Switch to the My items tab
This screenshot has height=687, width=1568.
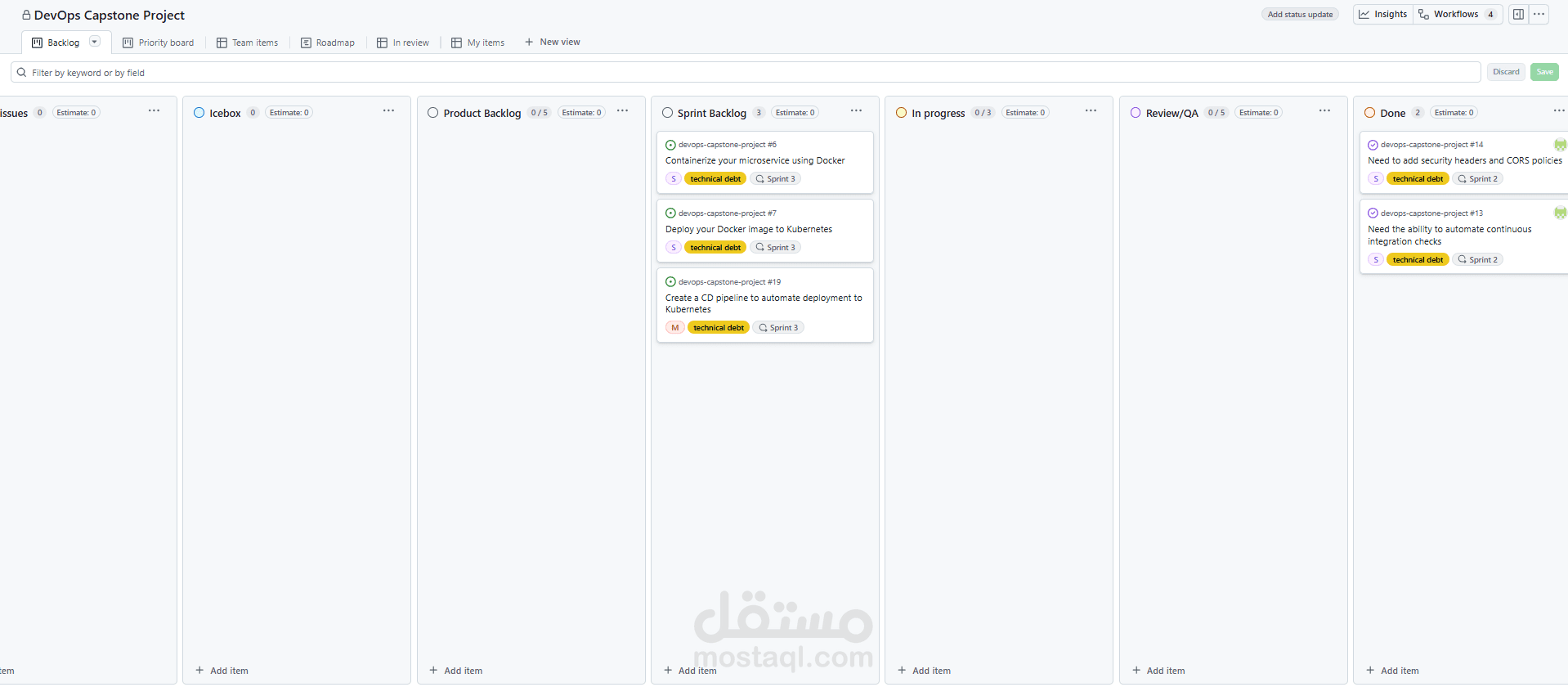click(x=478, y=43)
